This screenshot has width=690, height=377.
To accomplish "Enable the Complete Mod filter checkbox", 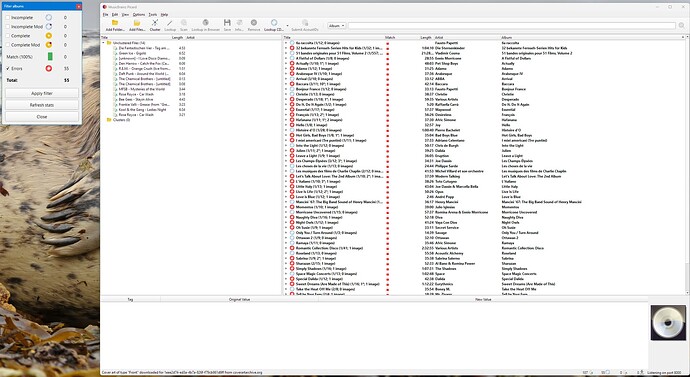I will 7,45.
